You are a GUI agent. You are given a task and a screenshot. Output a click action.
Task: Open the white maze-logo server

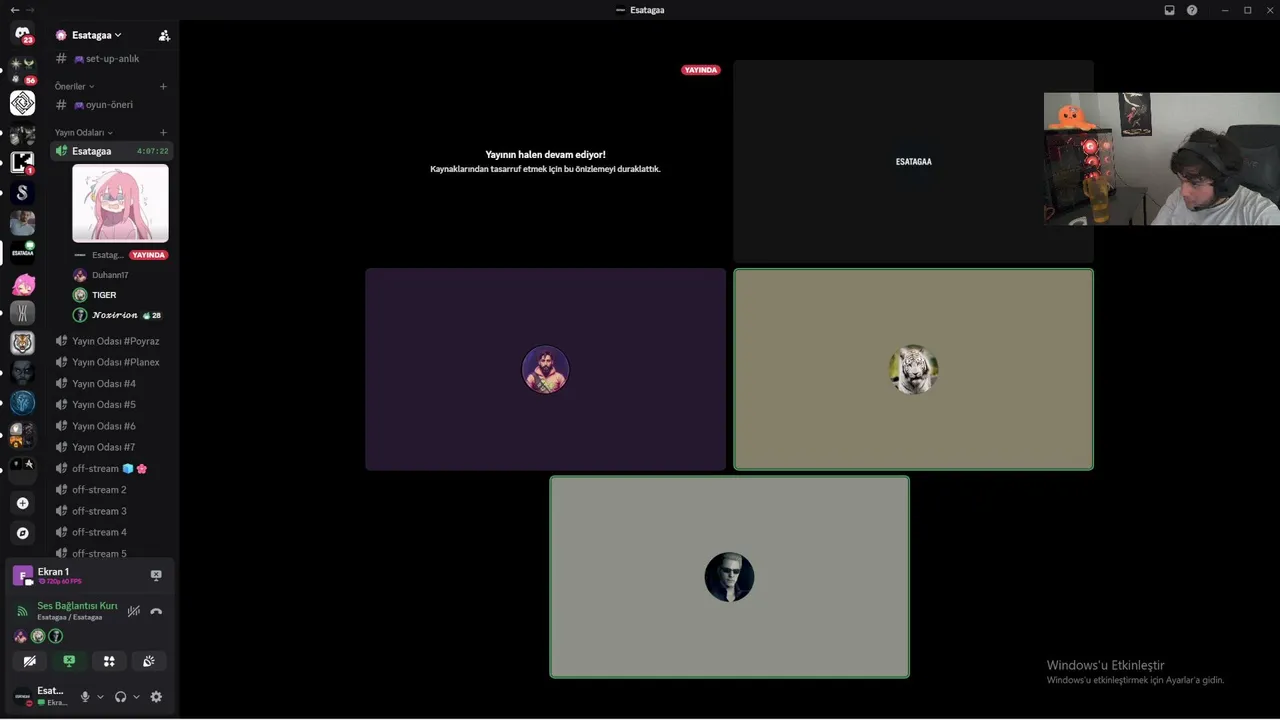click(22, 103)
